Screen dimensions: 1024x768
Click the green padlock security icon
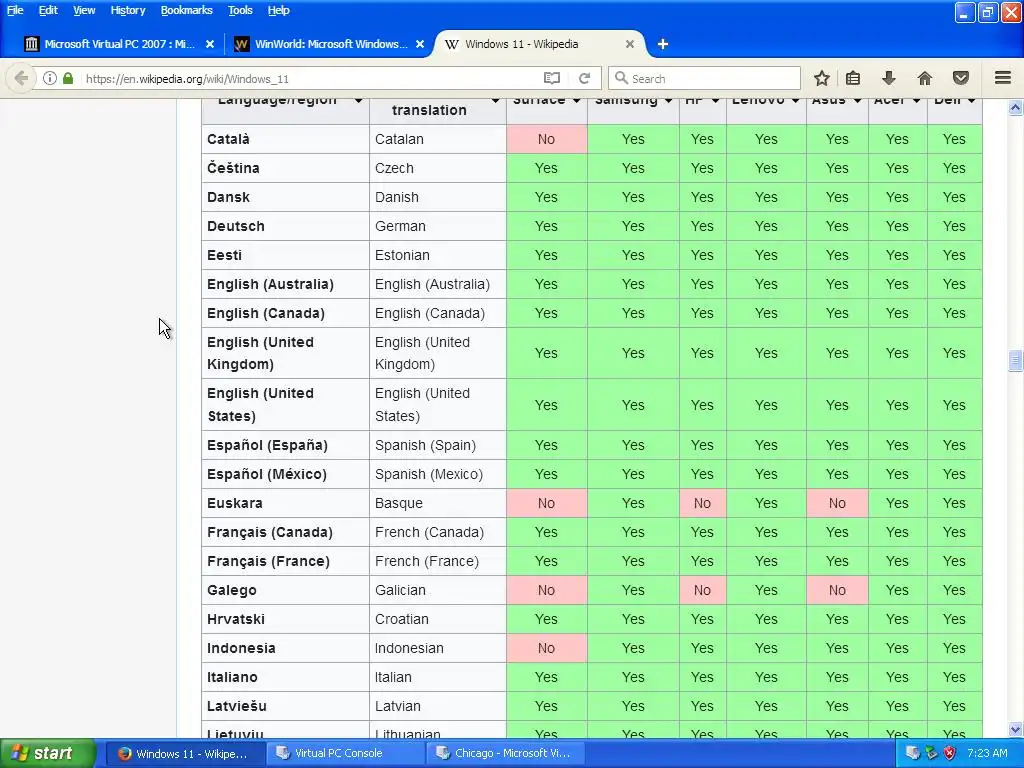pos(68,78)
